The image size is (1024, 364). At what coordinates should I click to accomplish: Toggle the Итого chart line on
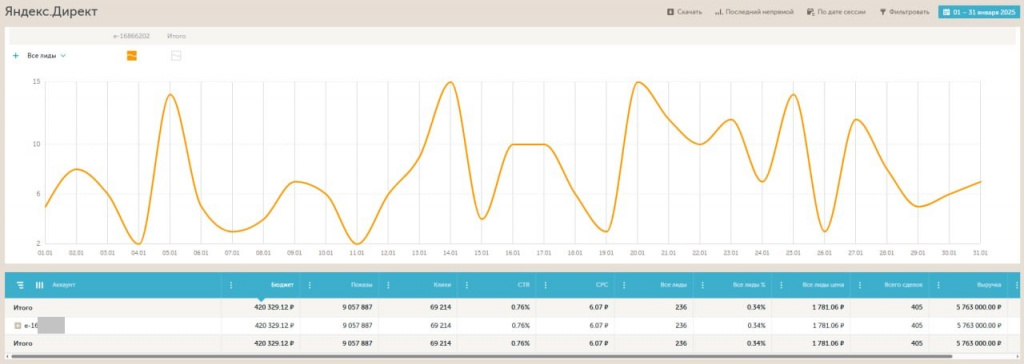(x=176, y=56)
